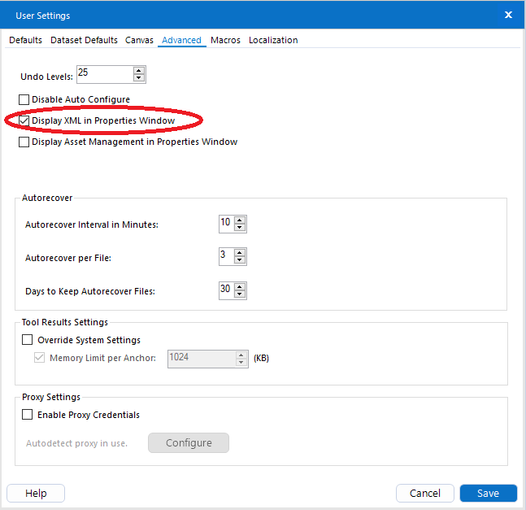Click into the Undo Levels field
The image size is (526, 510).
tap(105, 74)
